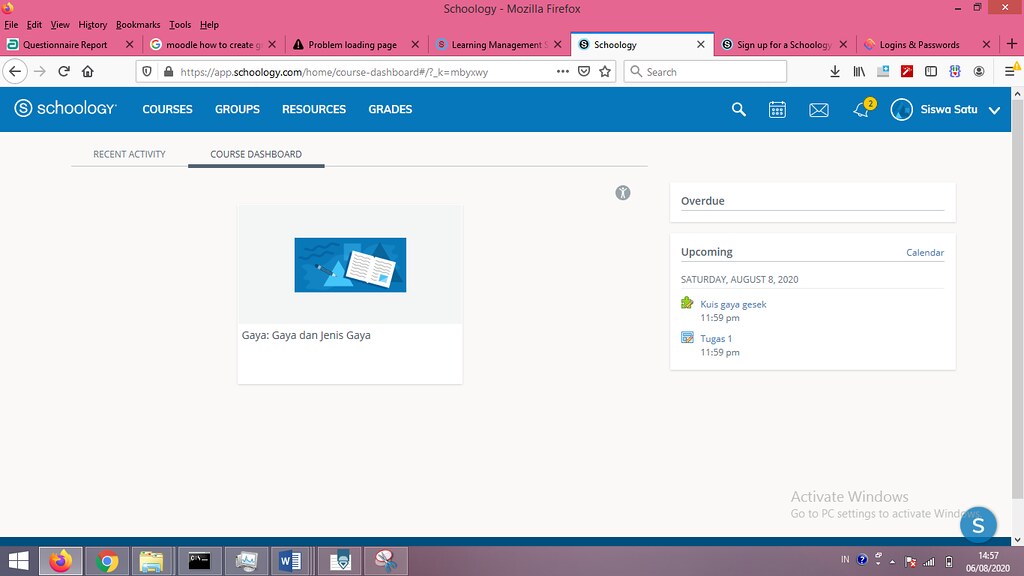
Task: Open the Windows Start menu
Action: point(18,561)
